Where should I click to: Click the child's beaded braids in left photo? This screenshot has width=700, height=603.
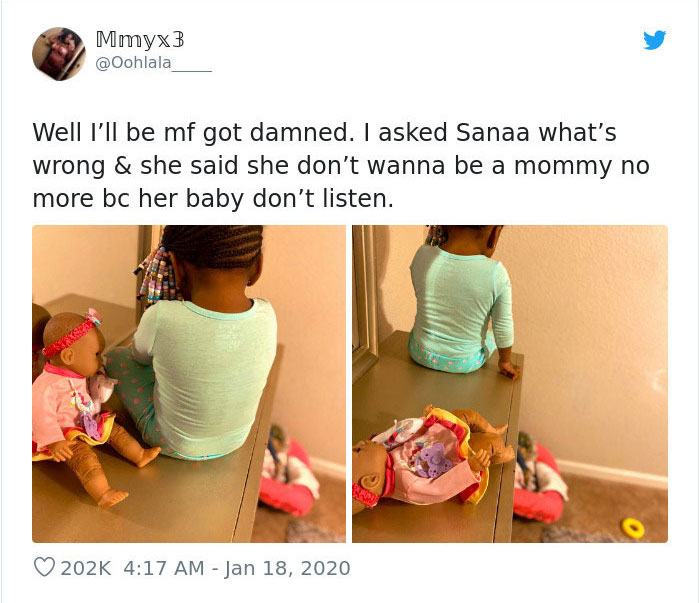[x=158, y=275]
